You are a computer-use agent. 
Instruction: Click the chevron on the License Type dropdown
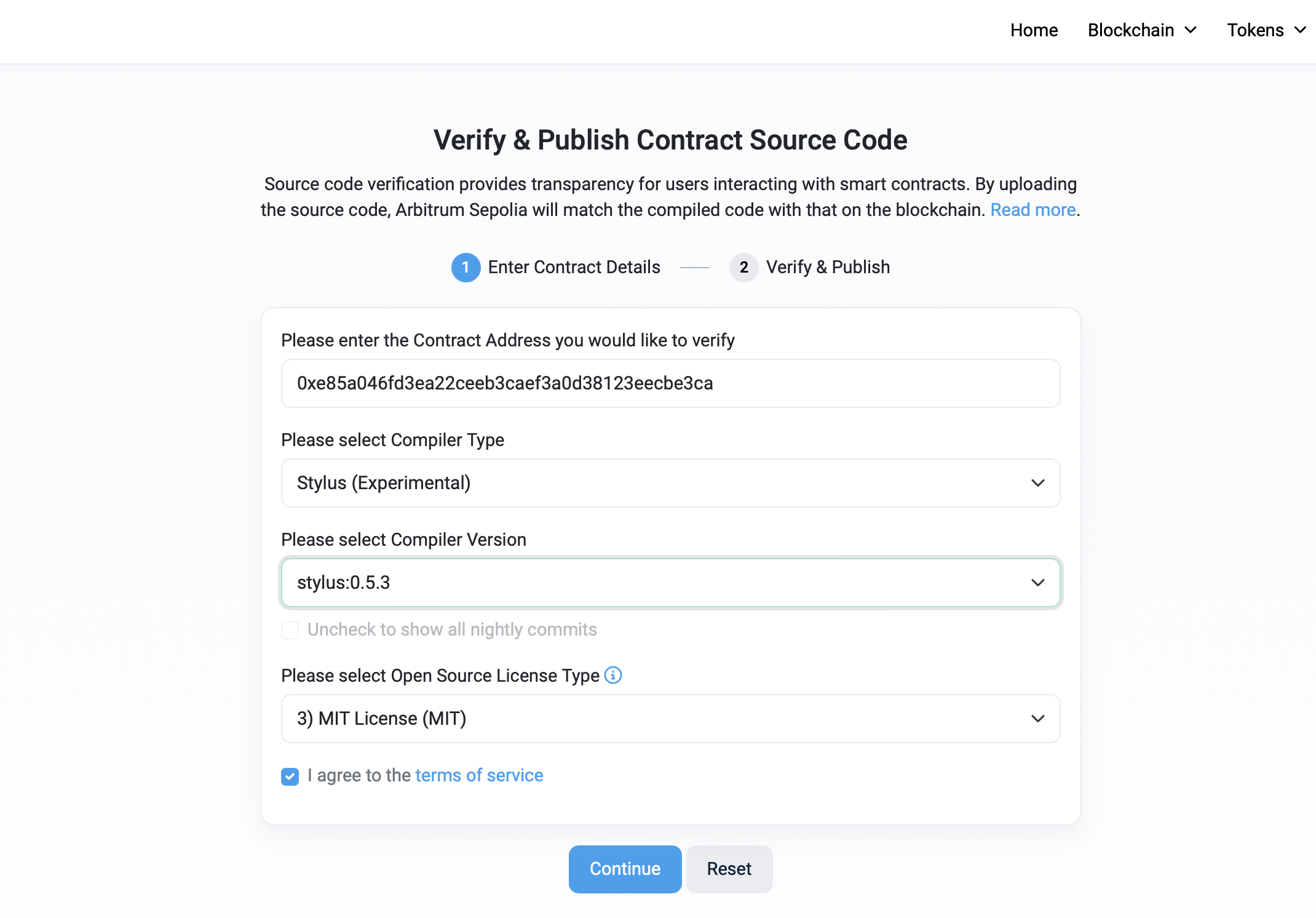(1037, 719)
